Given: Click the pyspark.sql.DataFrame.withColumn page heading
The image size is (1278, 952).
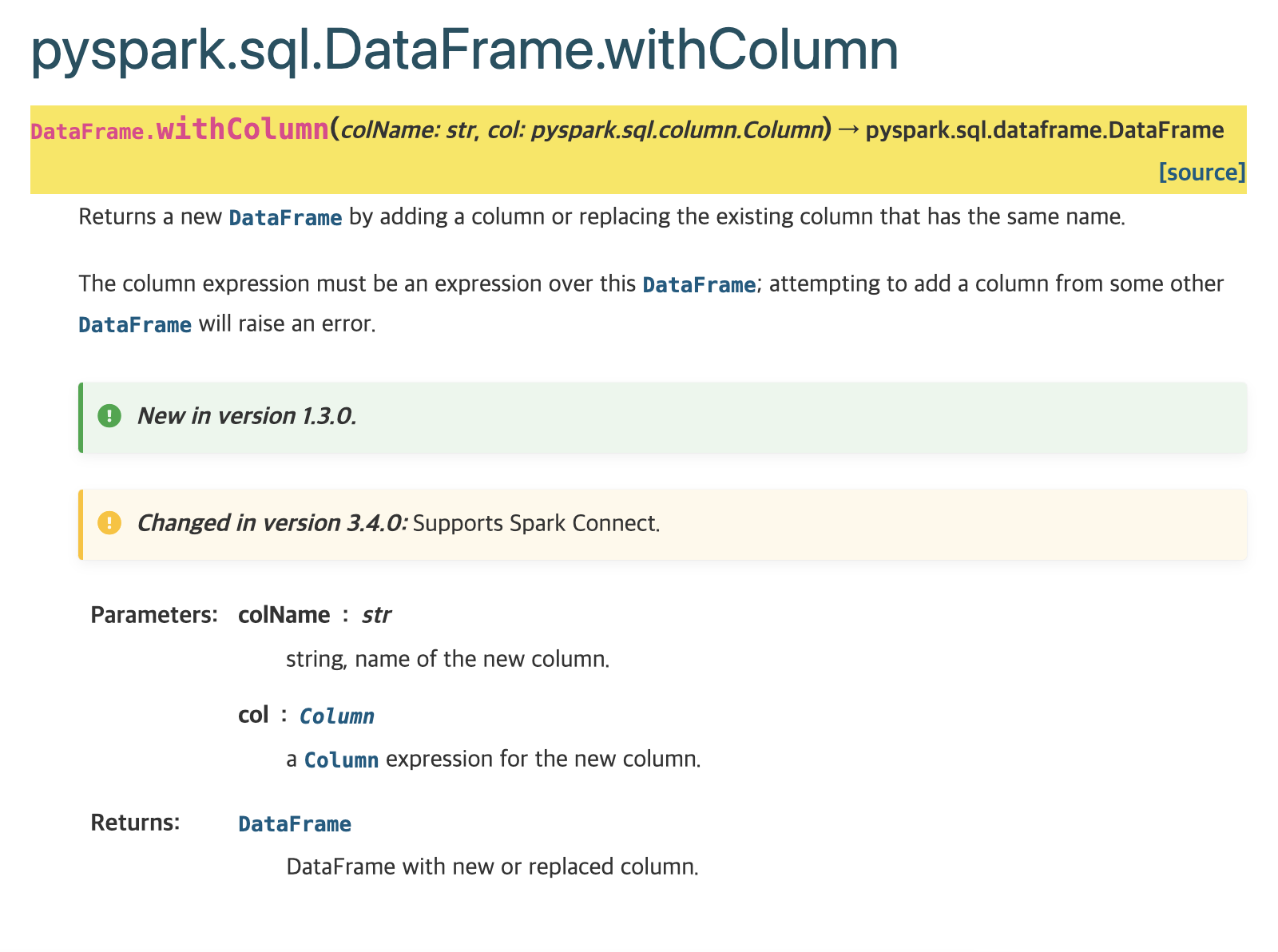Looking at the screenshot, I should [x=464, y=50].
